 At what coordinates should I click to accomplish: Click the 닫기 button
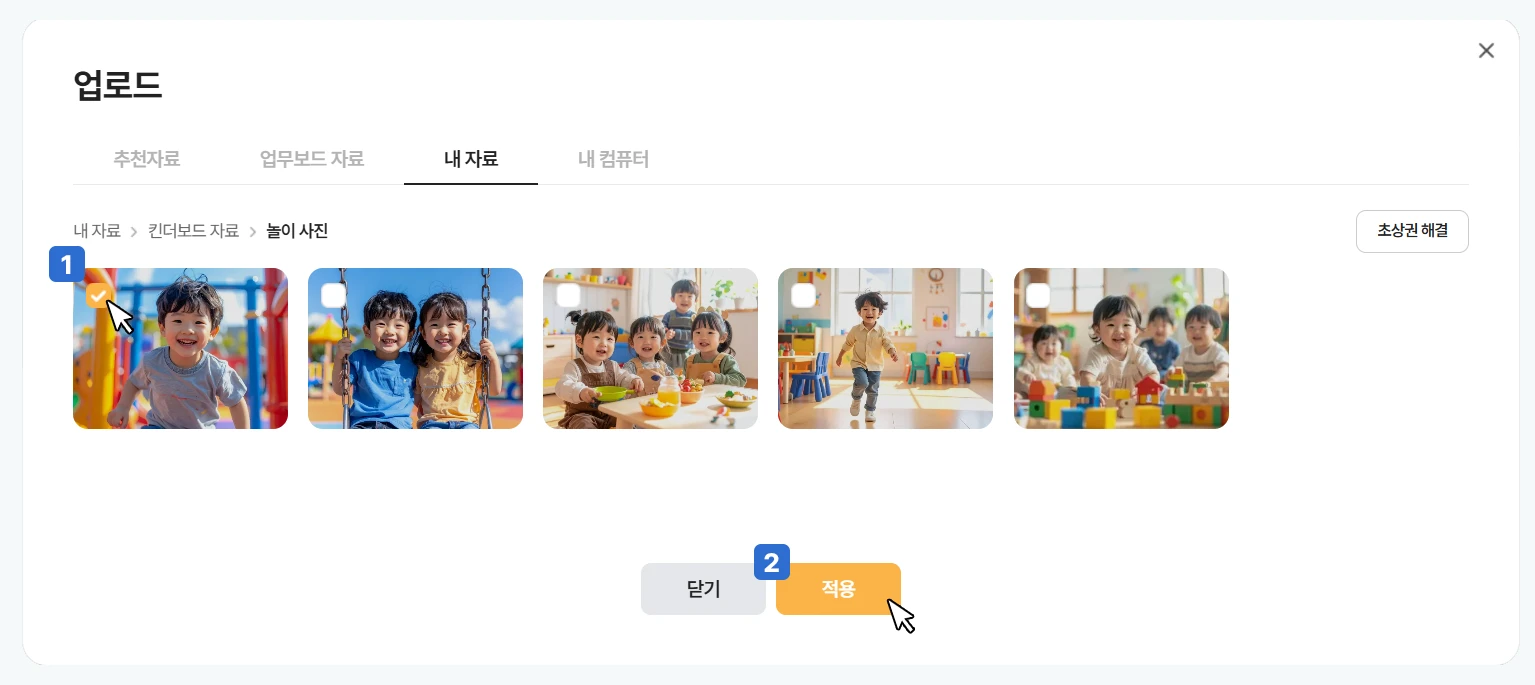click(703, 589)
